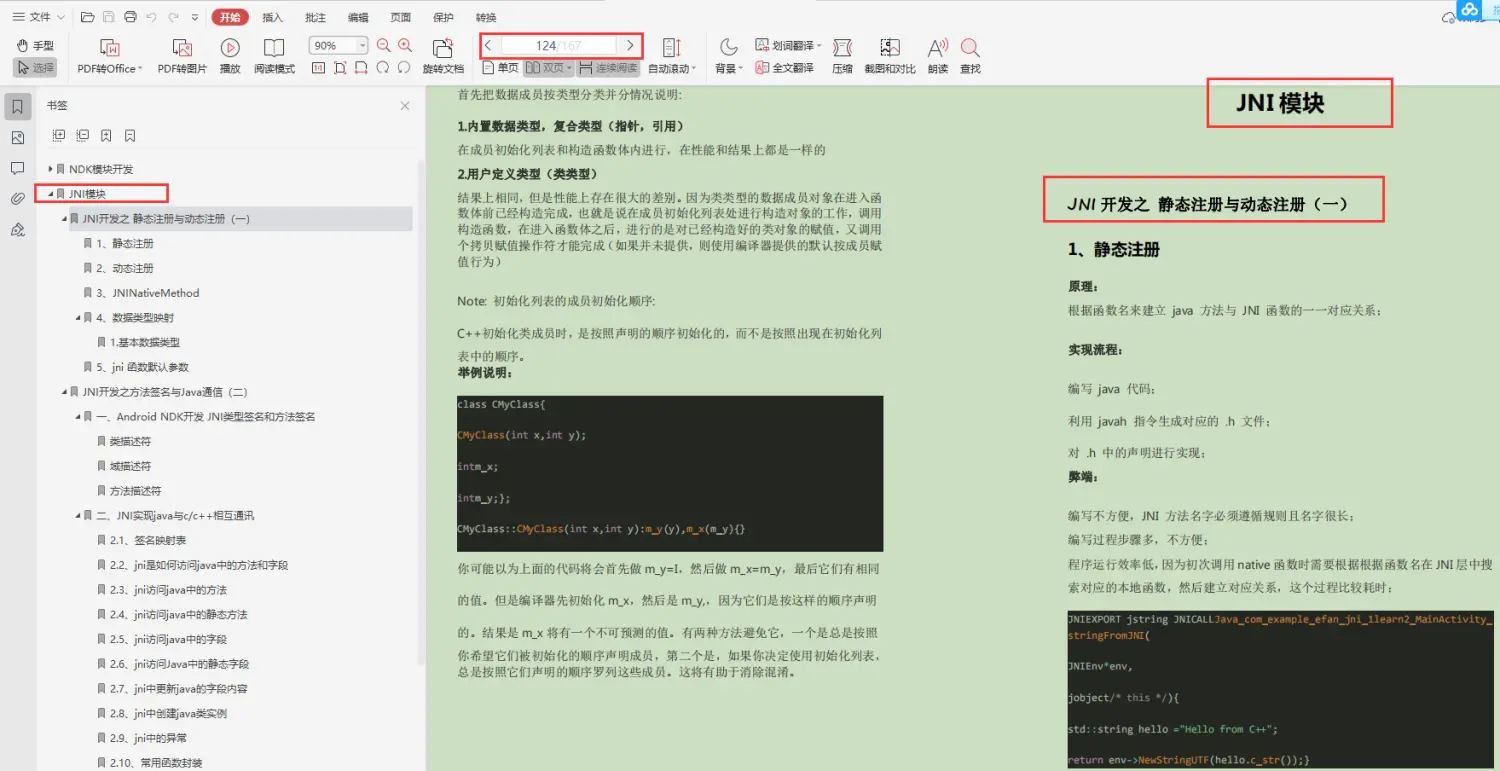This screenshot has width=1500, height=771.
Task: Click the Undo arrow icon
Action: (151, 17)
